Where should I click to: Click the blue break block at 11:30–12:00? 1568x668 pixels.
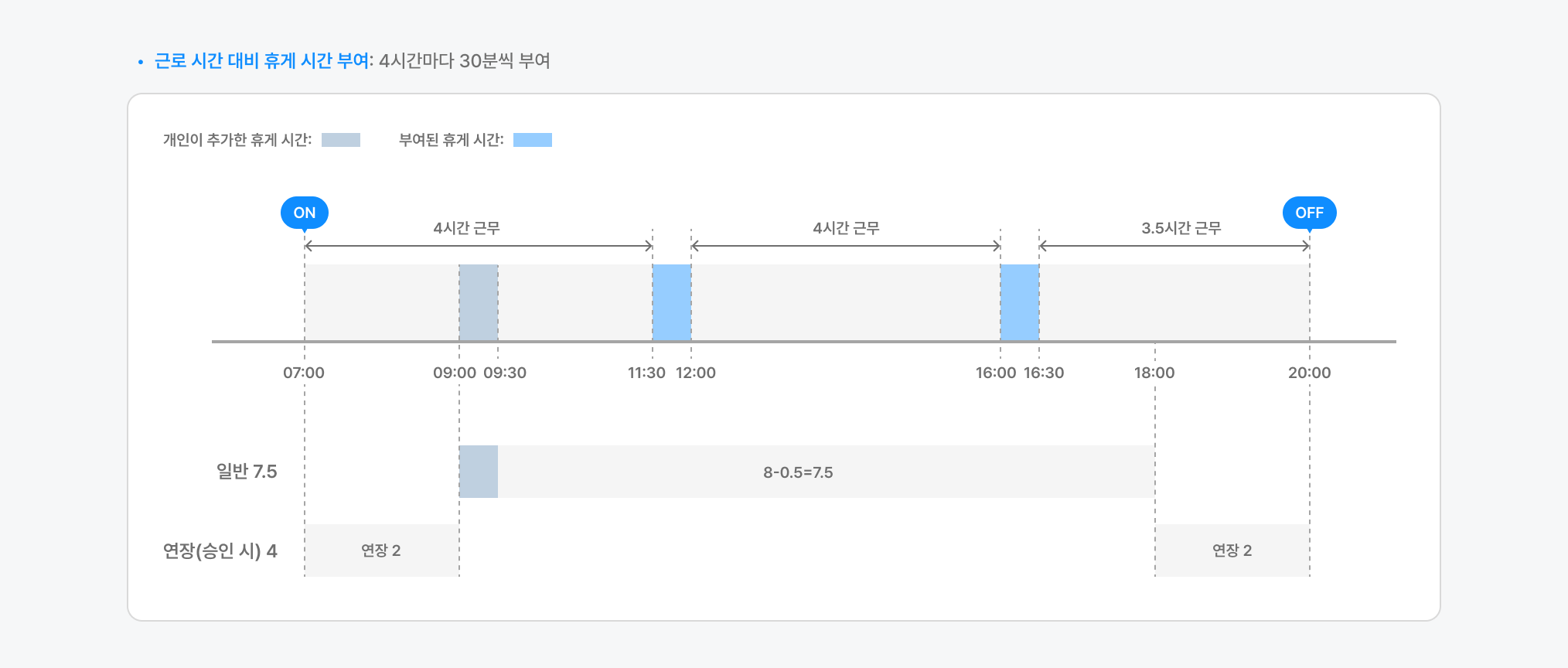[x=672, y=302]
